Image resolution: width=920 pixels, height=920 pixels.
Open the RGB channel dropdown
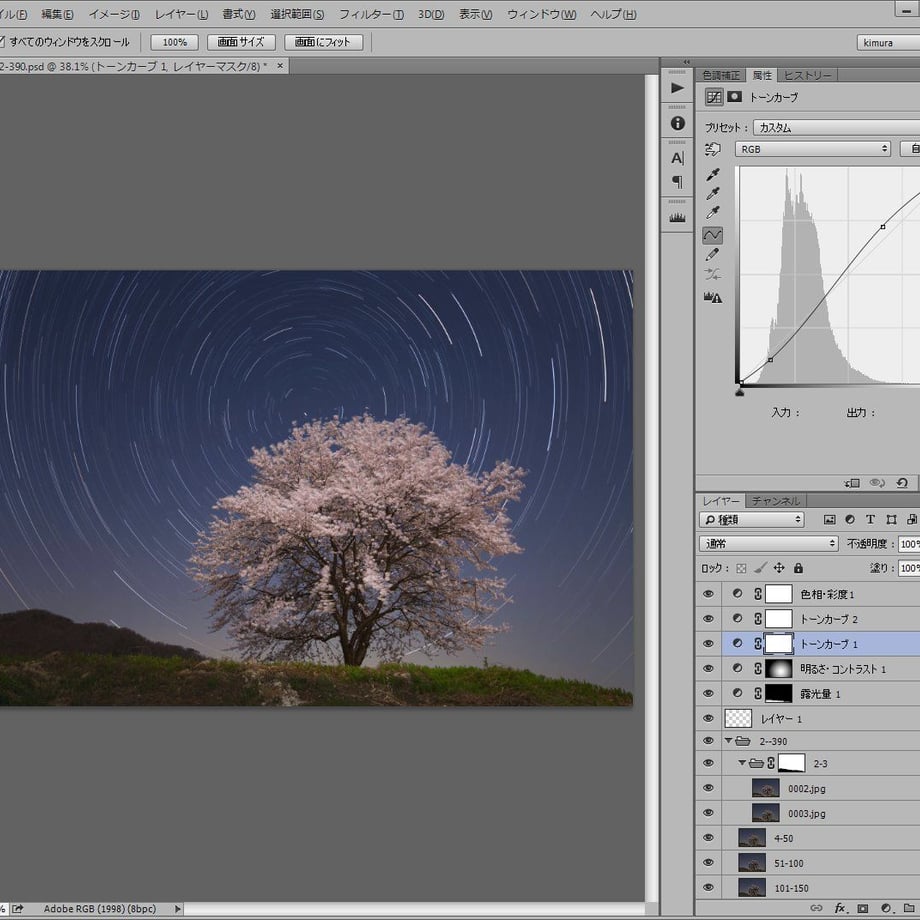(813, 149)
